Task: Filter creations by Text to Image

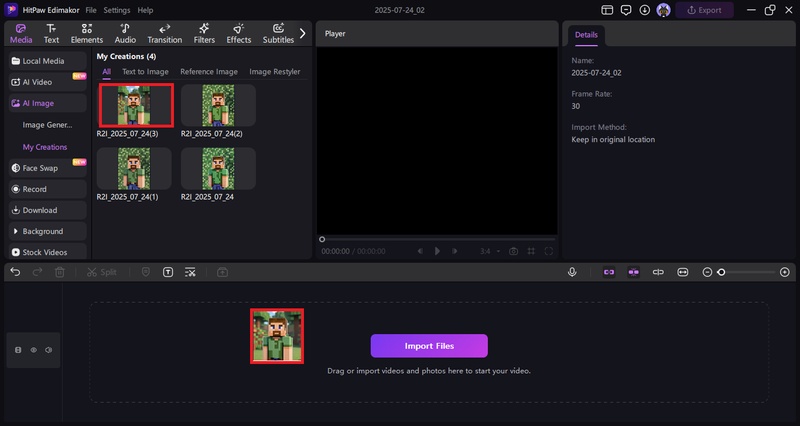Action: 145,72
